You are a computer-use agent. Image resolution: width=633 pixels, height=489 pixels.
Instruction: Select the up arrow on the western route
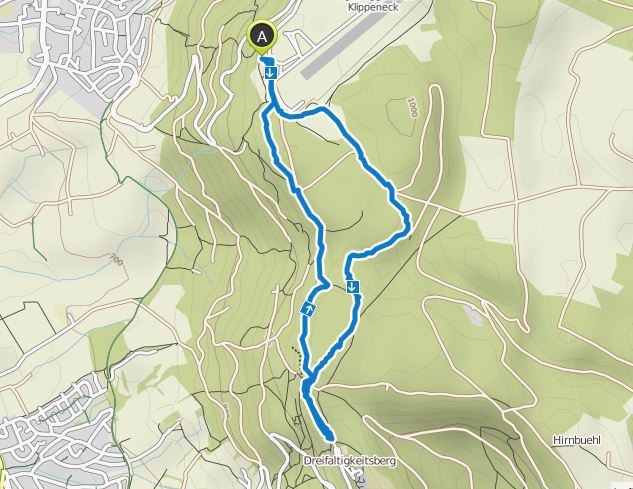(308, 310)
